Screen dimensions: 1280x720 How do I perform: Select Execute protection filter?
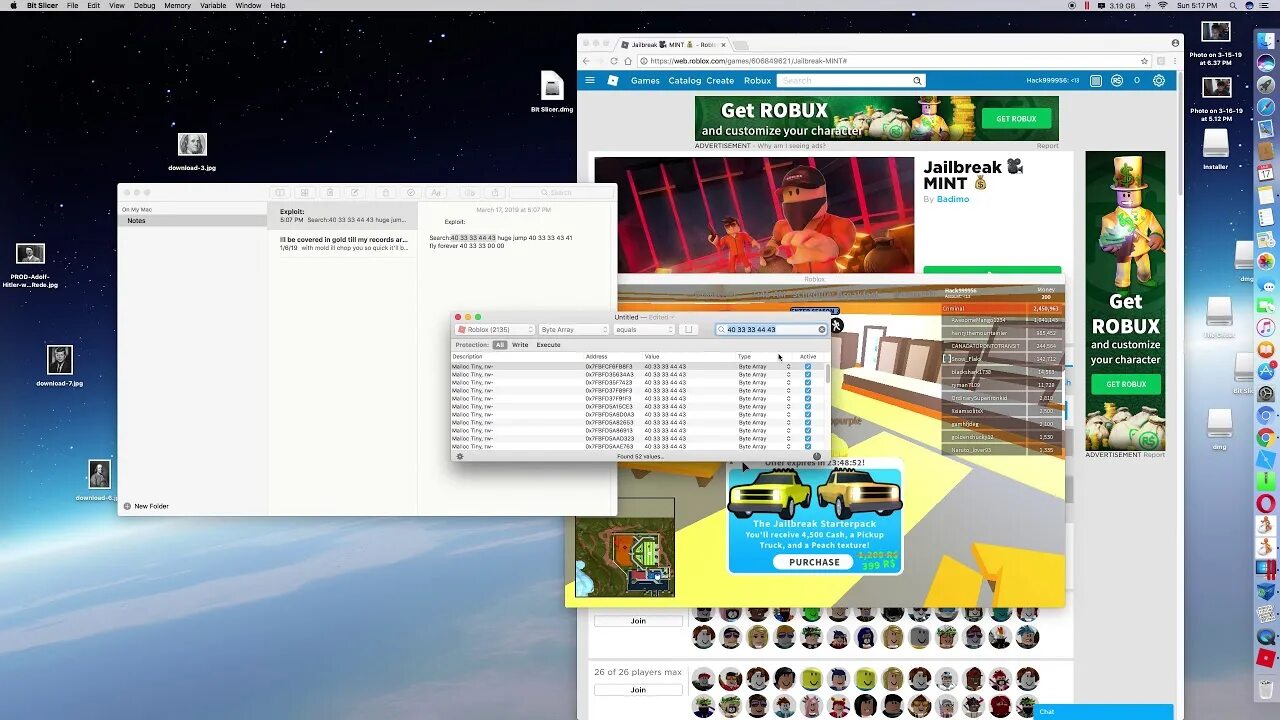(x=548, y=345)
